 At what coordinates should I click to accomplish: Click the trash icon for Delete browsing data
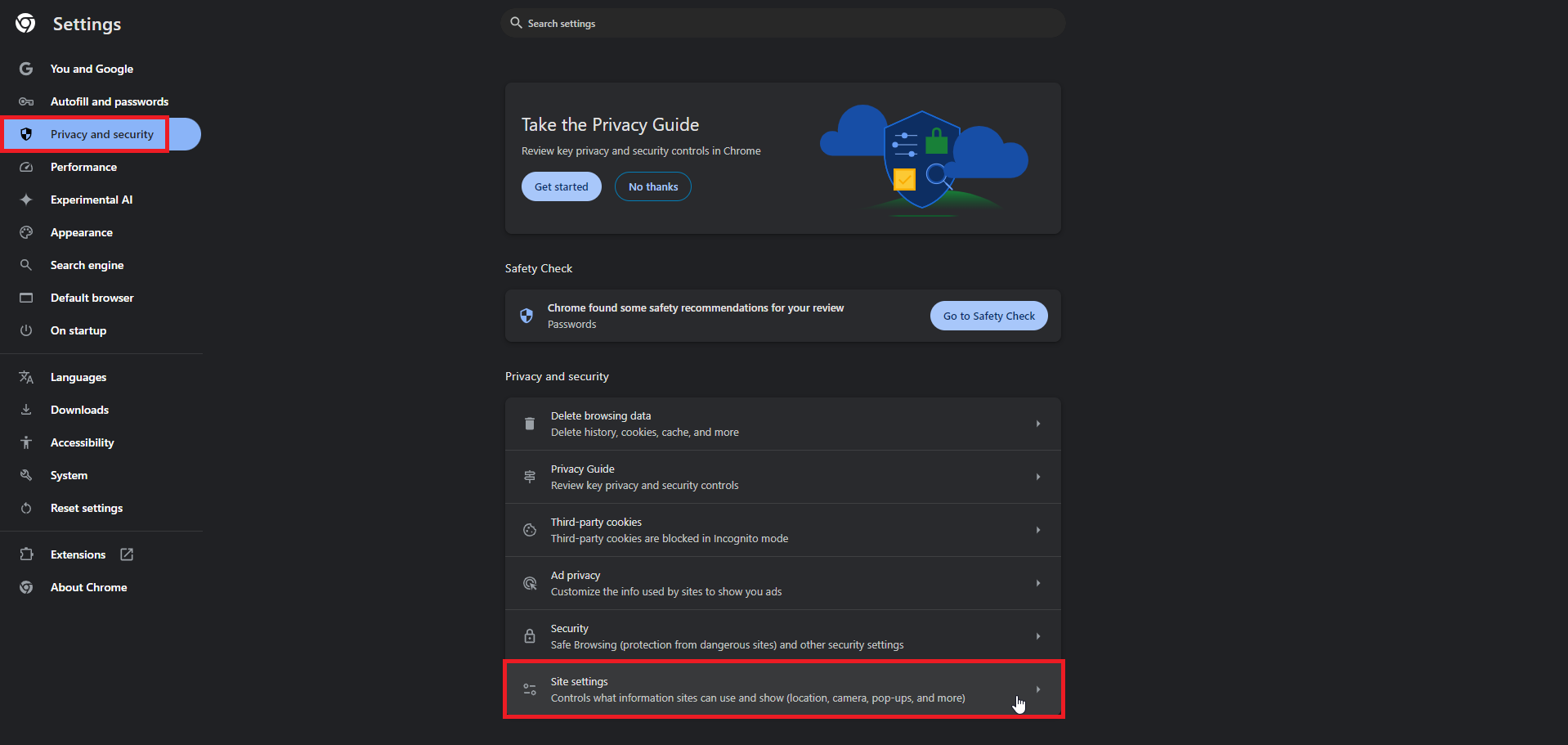[530, 424]
